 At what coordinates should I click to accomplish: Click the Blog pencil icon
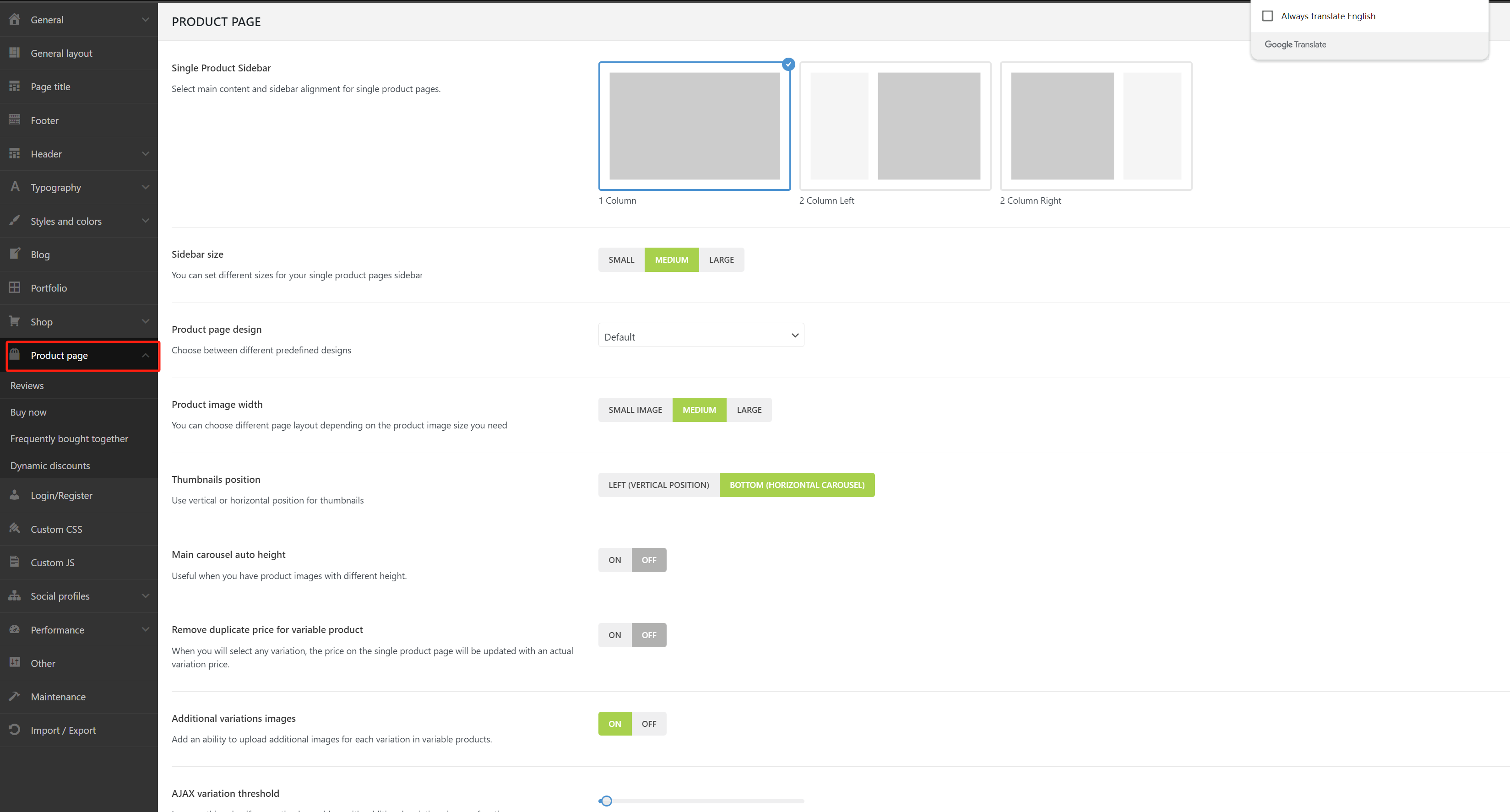tap(15, 254)
